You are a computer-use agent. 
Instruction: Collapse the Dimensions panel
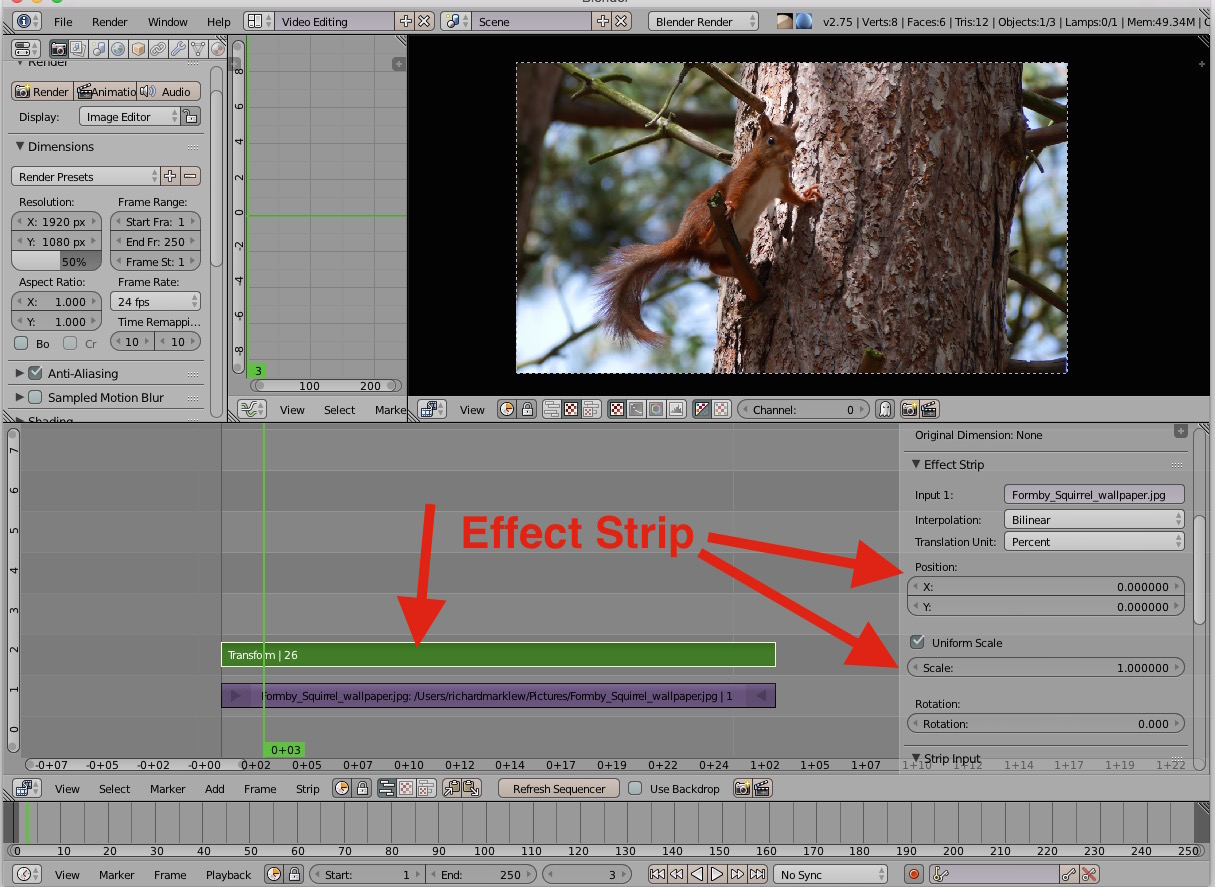pos(20,146)
